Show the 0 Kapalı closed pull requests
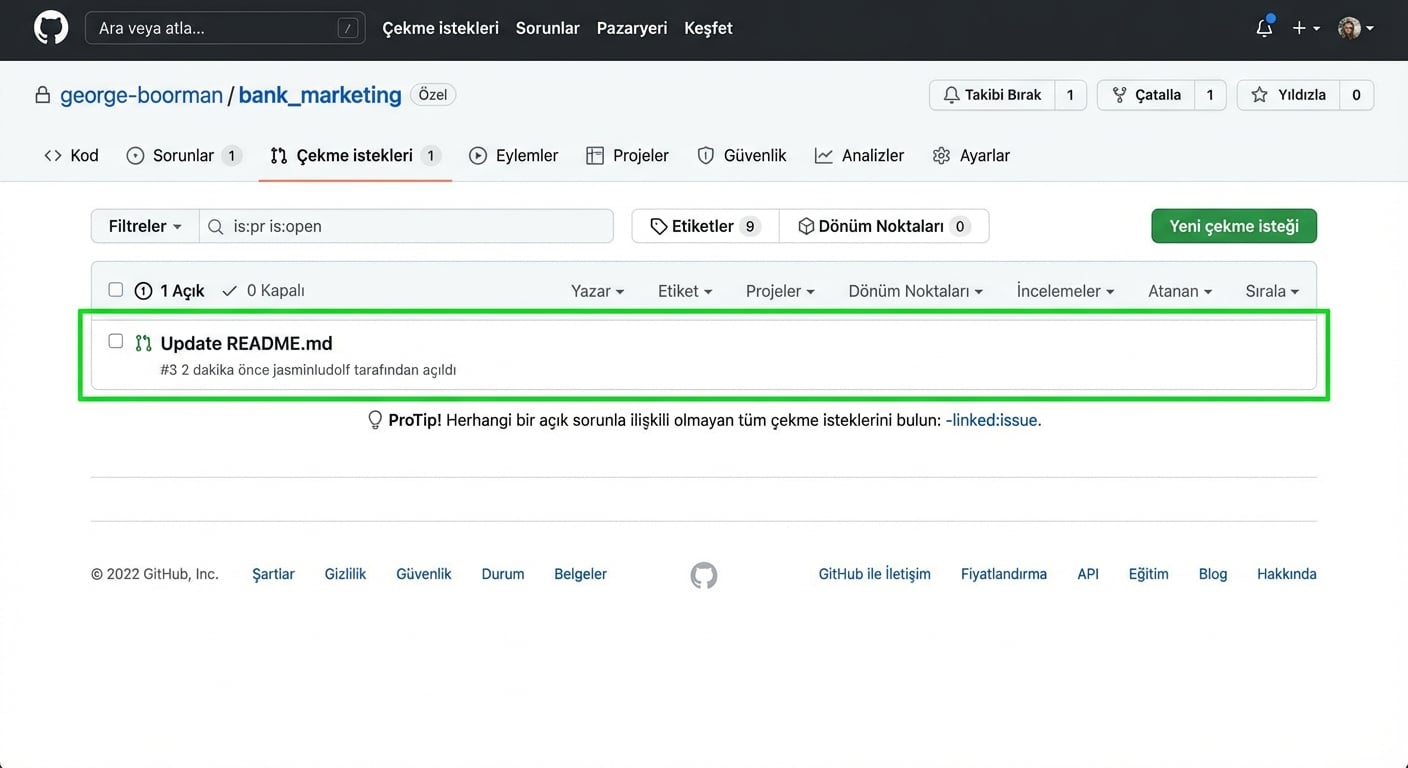The width and height of the screenshot is (1408, 768). (264, 291)
